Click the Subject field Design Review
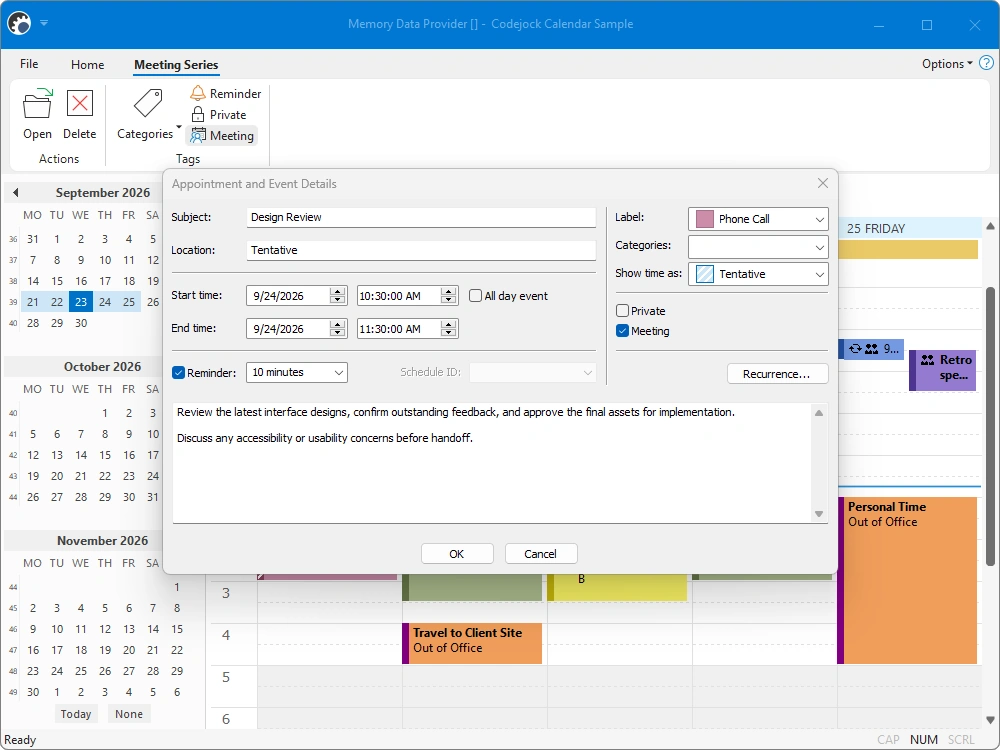Image resolution: width=1000 pixels, height=750 pixels. [421, 217]
